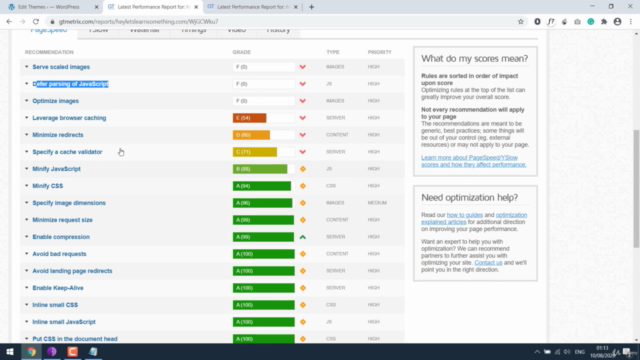Image resolution: width=640 pixels, height=360 pixels.
Task: Expand the Minify JavaScript row triangle
Action: (27, 169)
